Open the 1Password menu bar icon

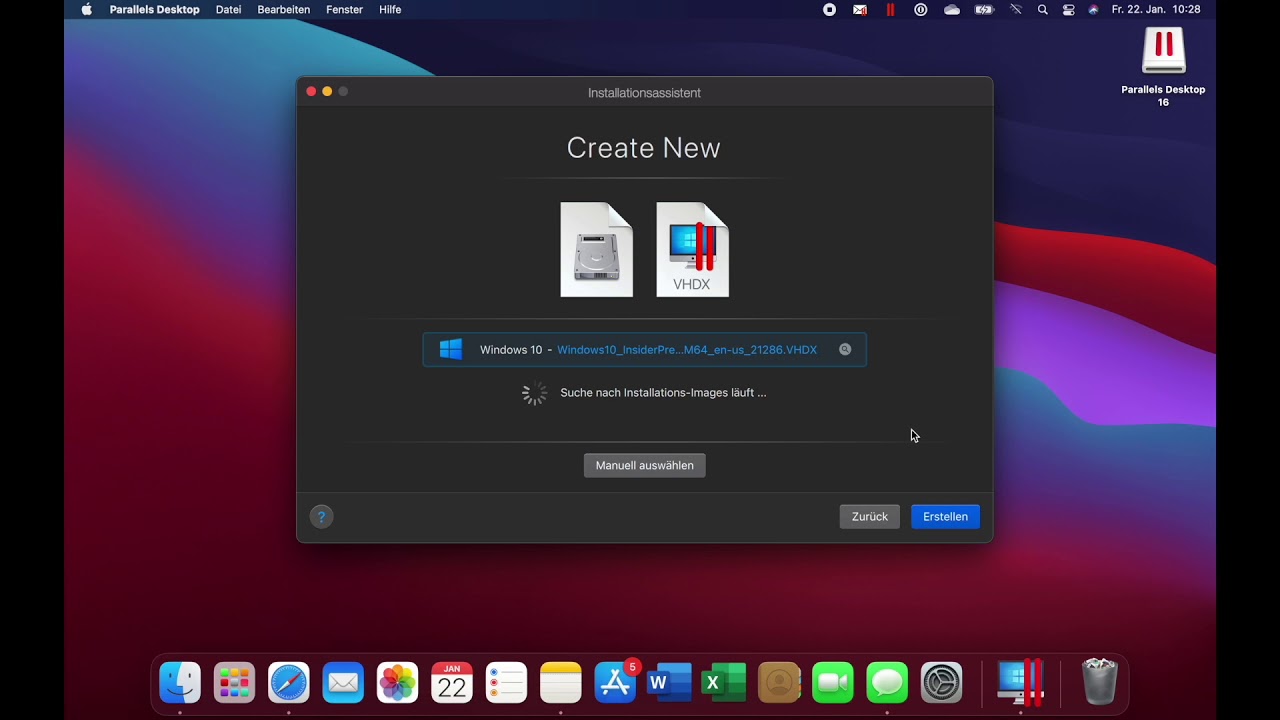click(x=921, y=10)
